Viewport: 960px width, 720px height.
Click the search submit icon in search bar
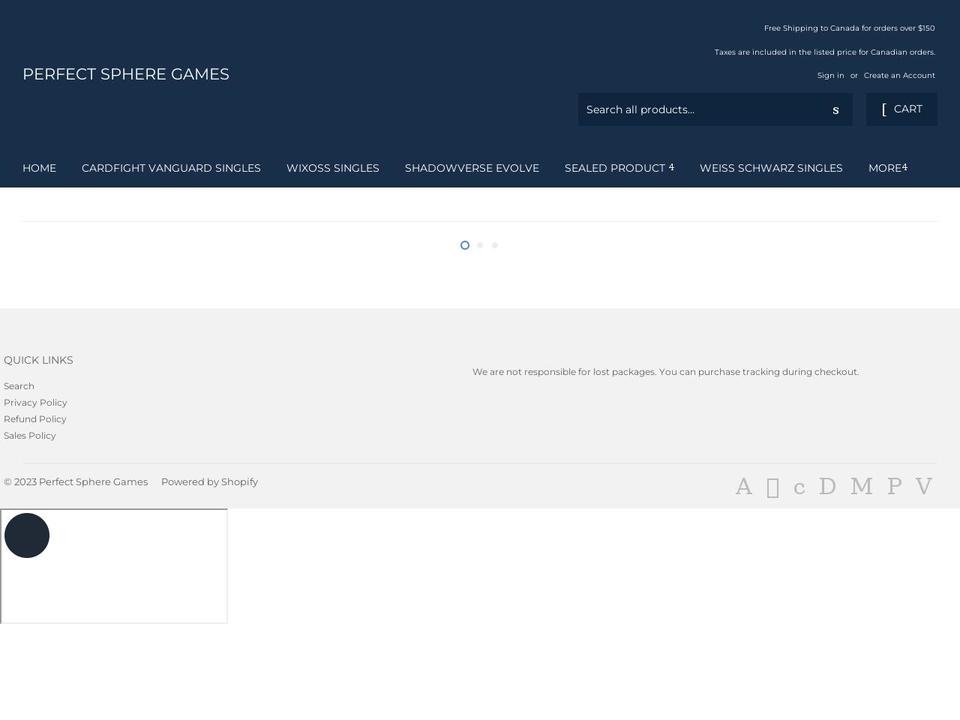click(x=835, y=110)
